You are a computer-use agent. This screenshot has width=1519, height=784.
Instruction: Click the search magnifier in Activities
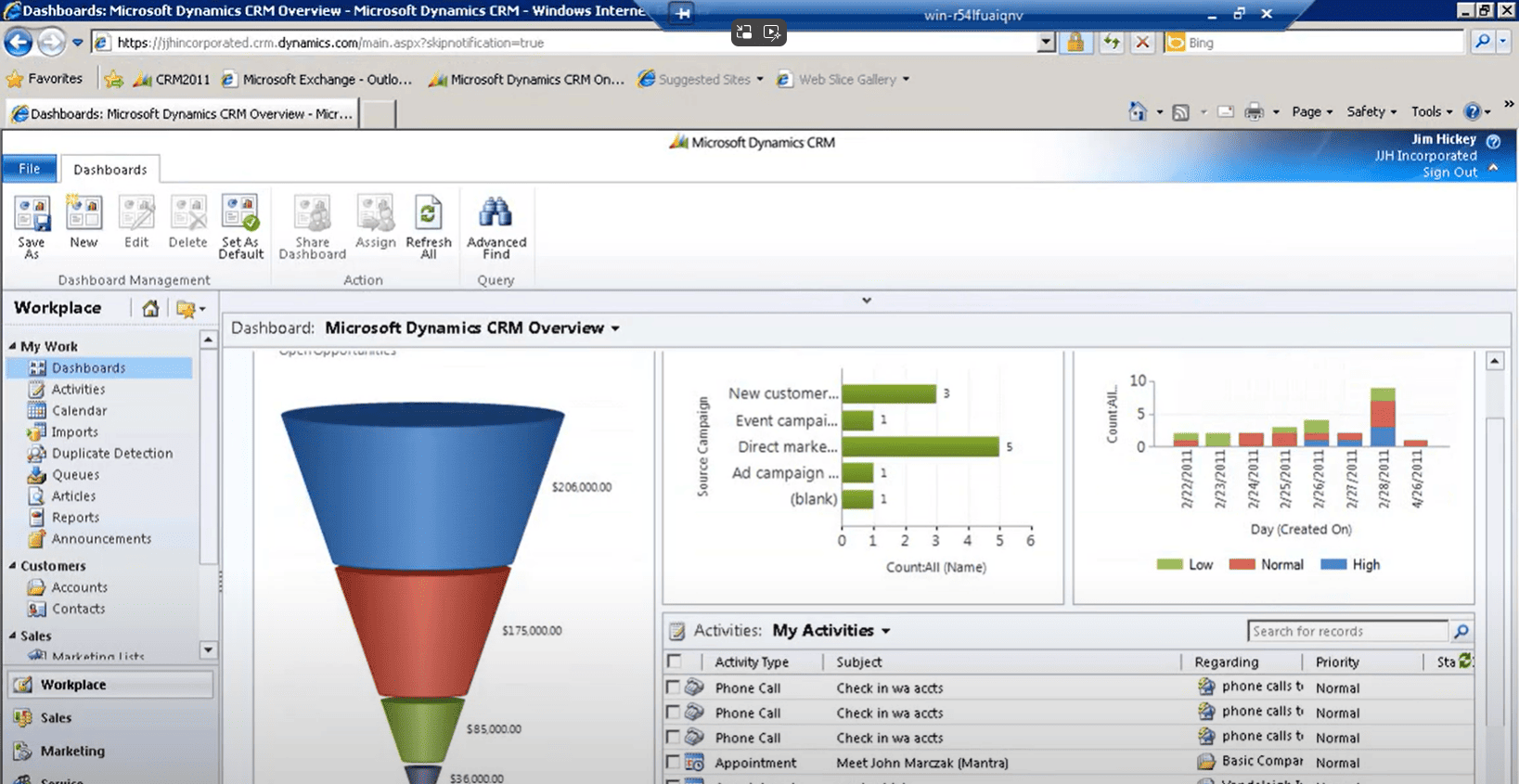point(1461,632)
